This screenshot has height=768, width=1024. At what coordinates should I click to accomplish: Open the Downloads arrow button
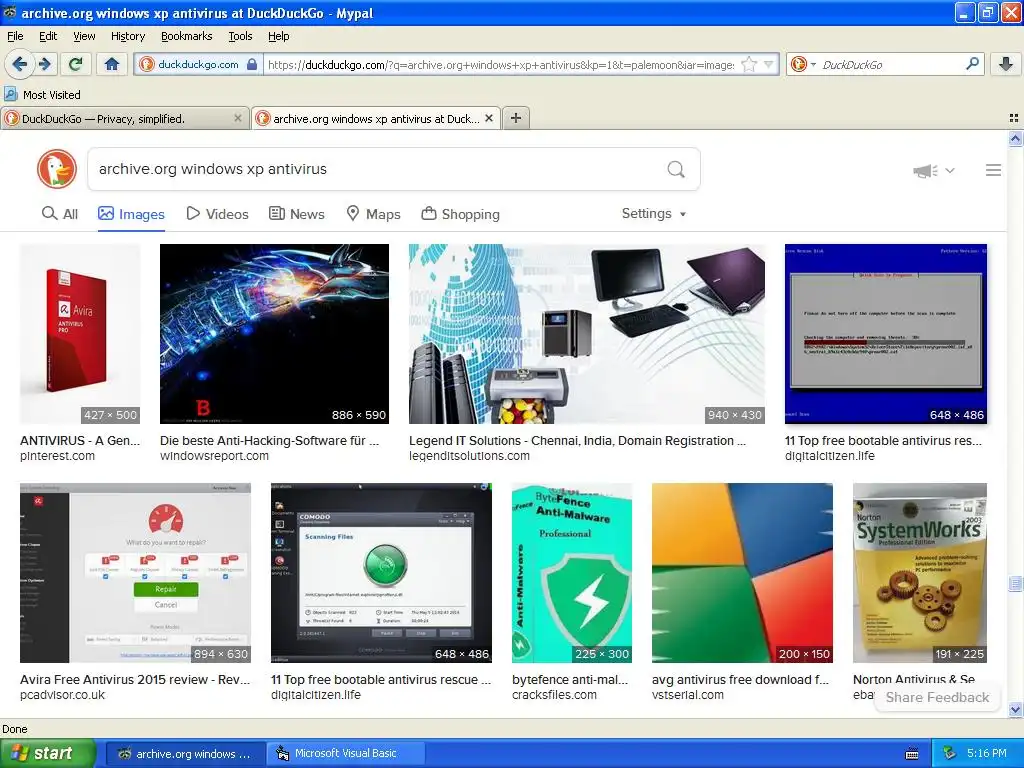[x=1006, y=64]
